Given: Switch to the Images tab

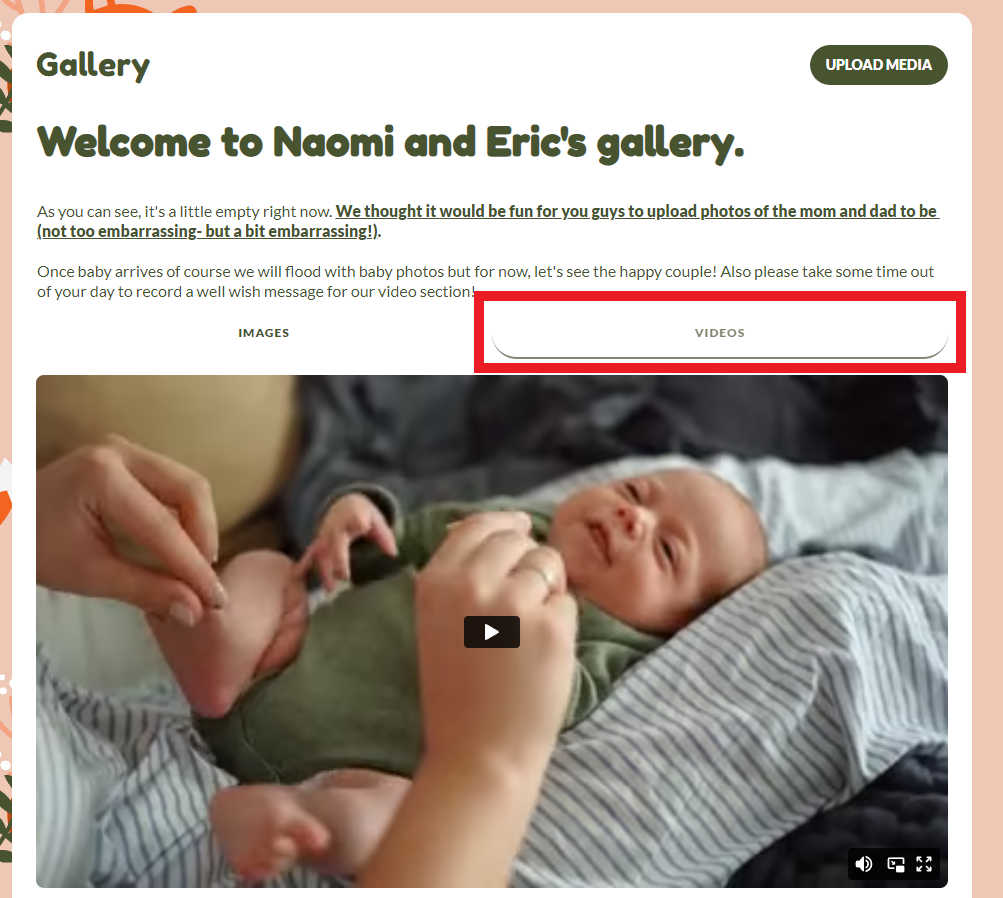Looking at the screenshot, I should pyautogui.click(x=264, y=333).
